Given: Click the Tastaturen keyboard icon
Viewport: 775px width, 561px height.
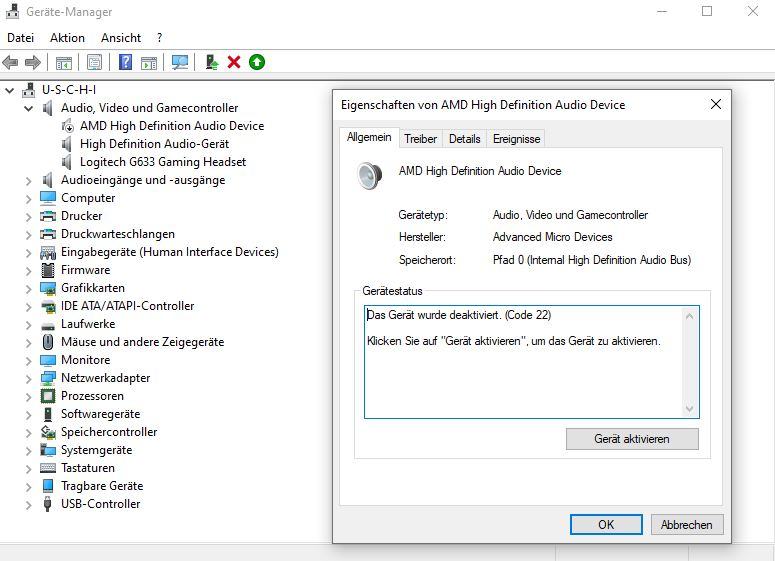Looking at the screenshot, I should [48, 468].
